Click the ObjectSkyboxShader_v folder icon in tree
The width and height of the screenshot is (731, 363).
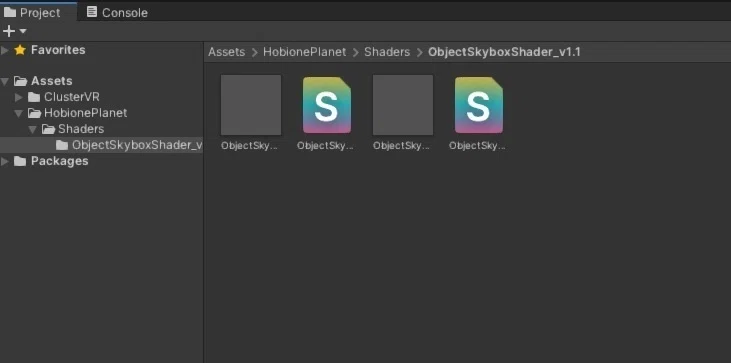[62, 145]
